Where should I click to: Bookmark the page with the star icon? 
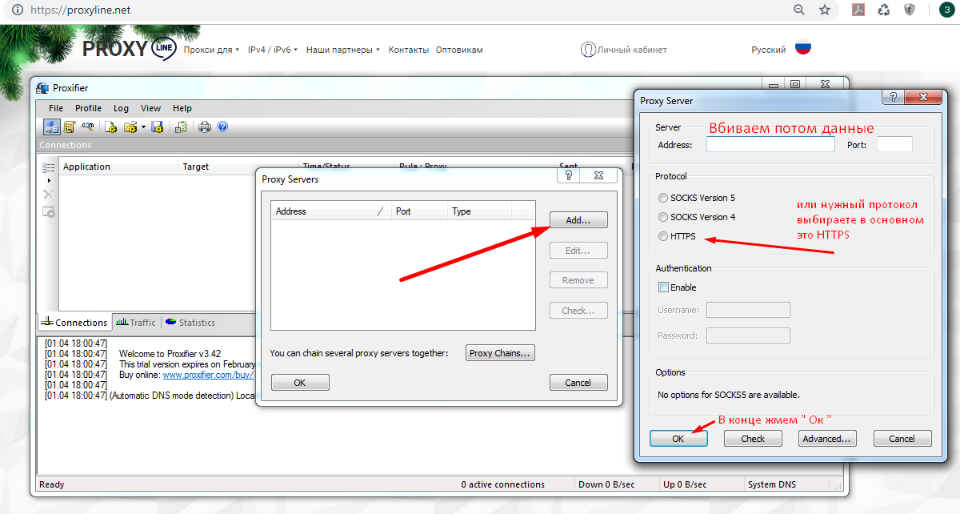point(825,10)
